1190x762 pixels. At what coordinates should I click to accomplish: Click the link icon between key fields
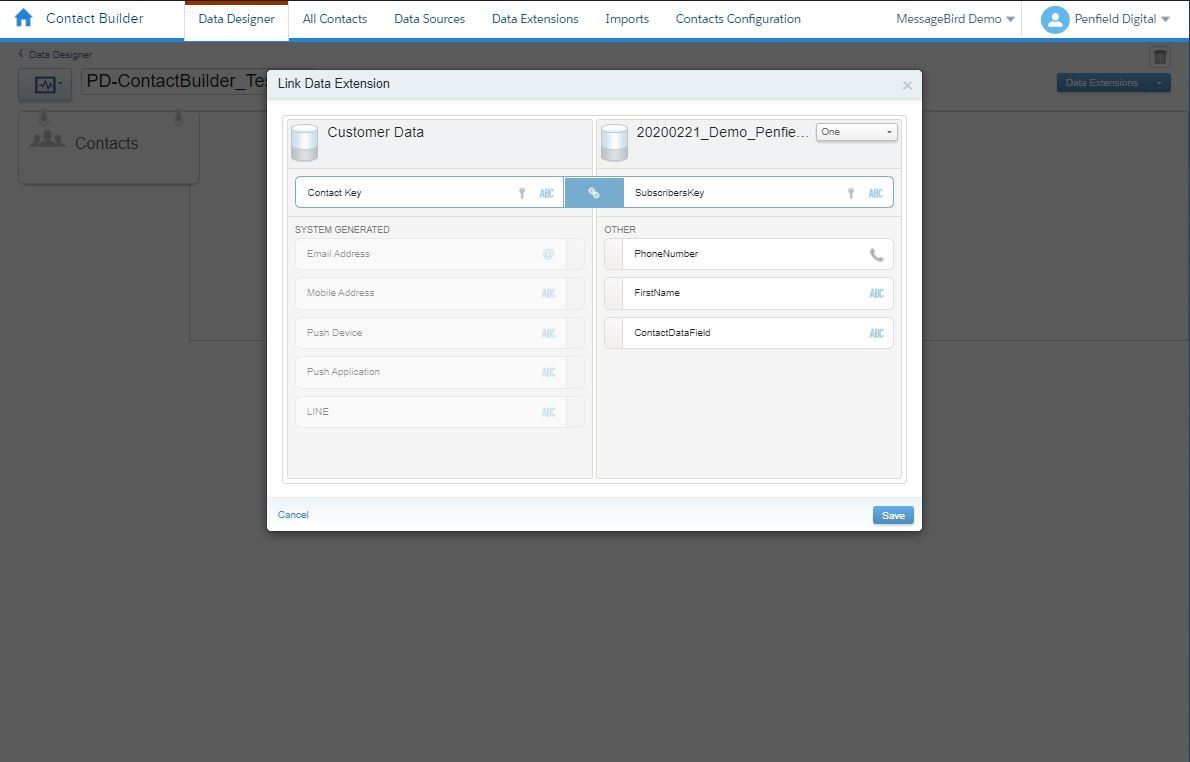pos(593,193)
